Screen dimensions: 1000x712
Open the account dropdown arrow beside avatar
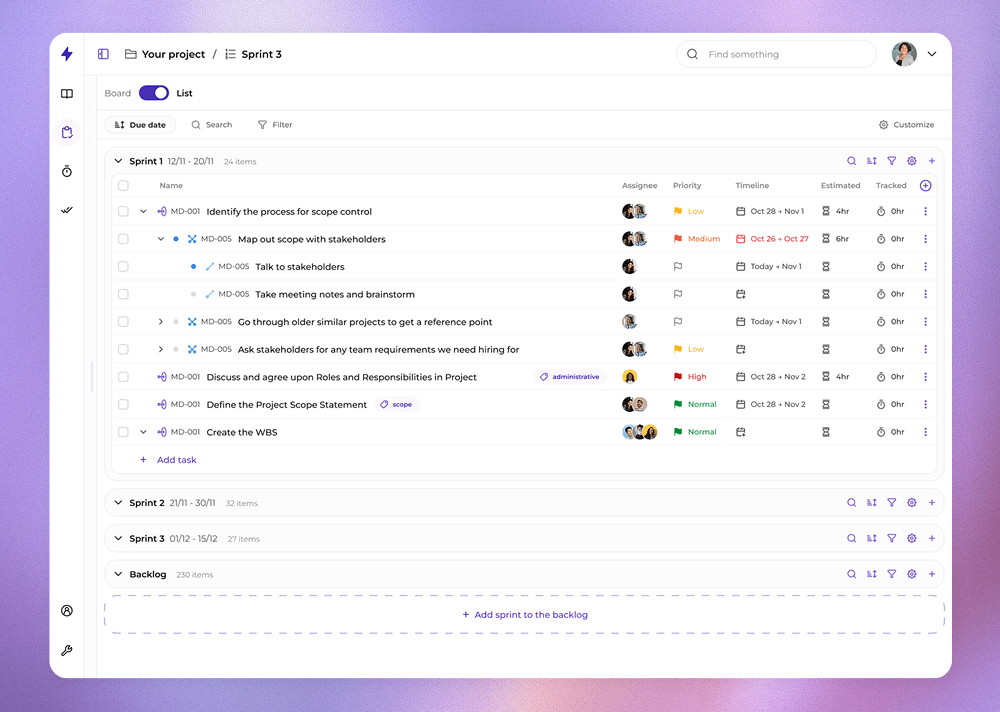click(x=932, y=54)
